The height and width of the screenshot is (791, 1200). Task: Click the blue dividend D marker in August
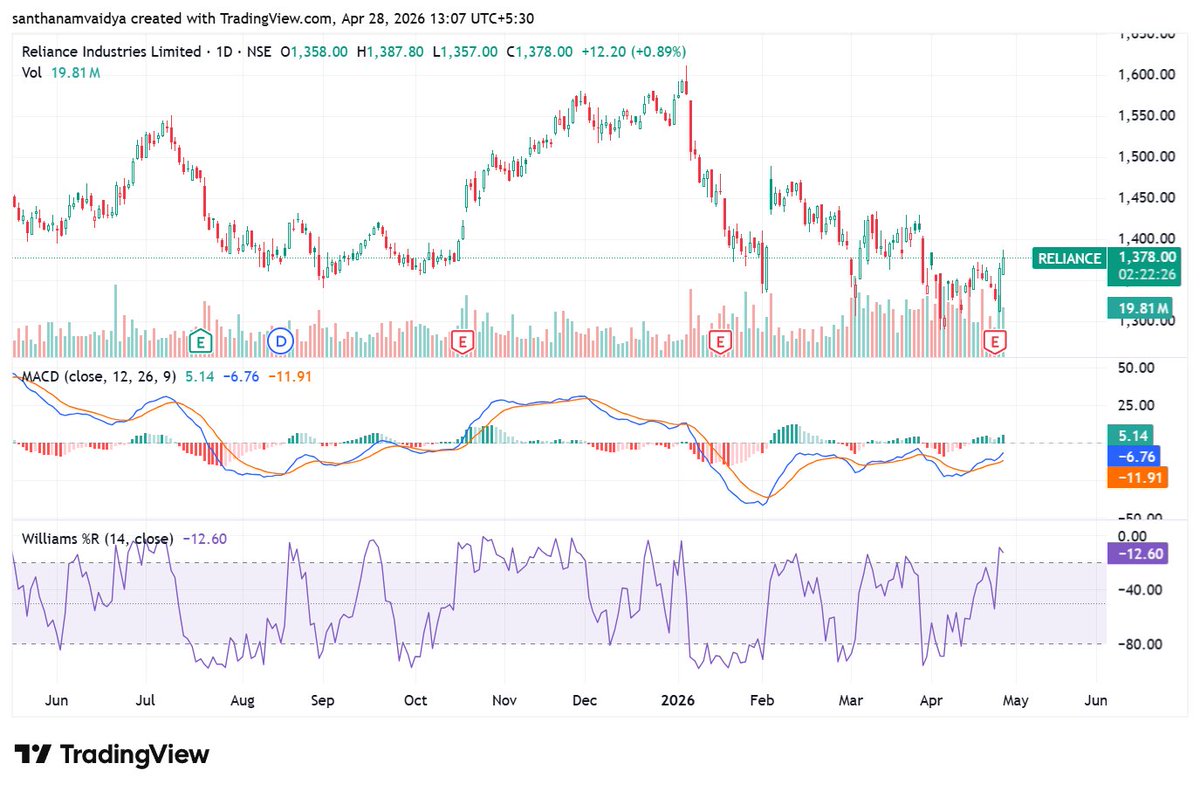click(x=281, y=342)
